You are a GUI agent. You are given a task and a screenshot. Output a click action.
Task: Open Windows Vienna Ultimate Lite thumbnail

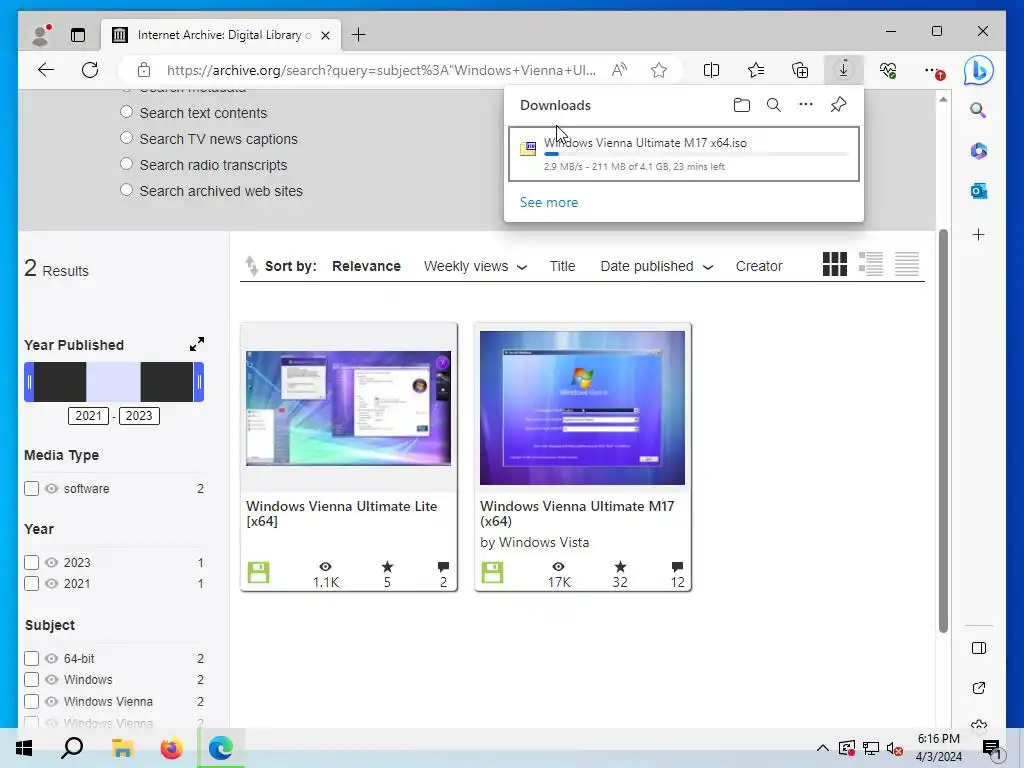click(348, 408)
